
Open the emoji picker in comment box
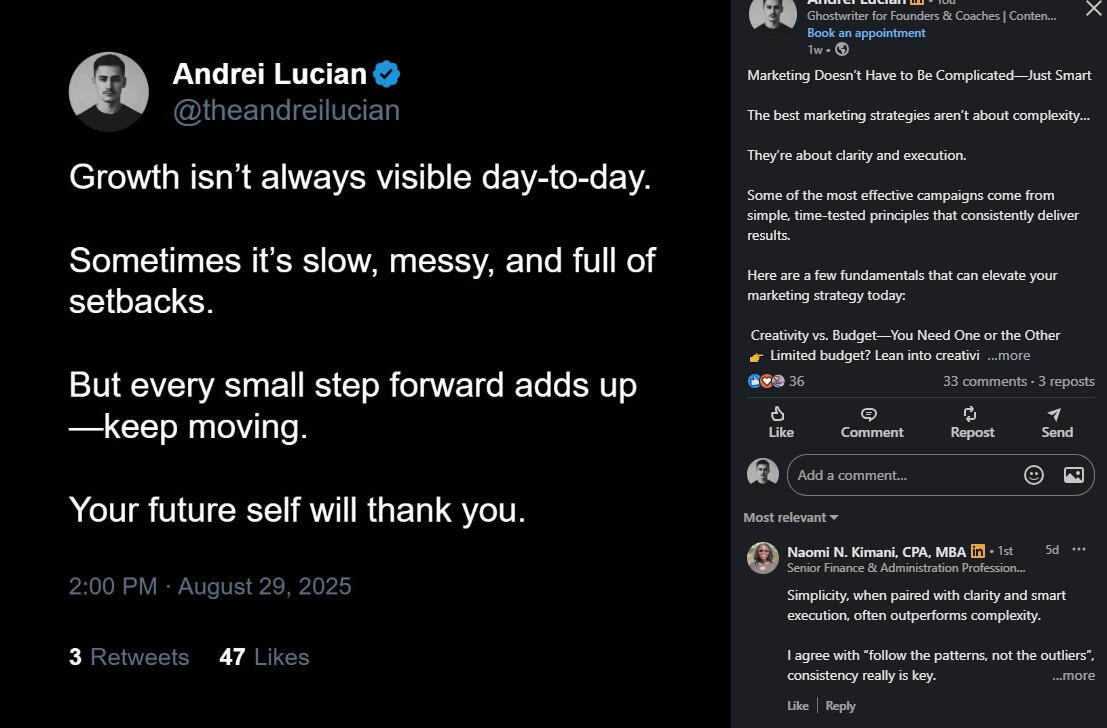[x=1034, y=475]
